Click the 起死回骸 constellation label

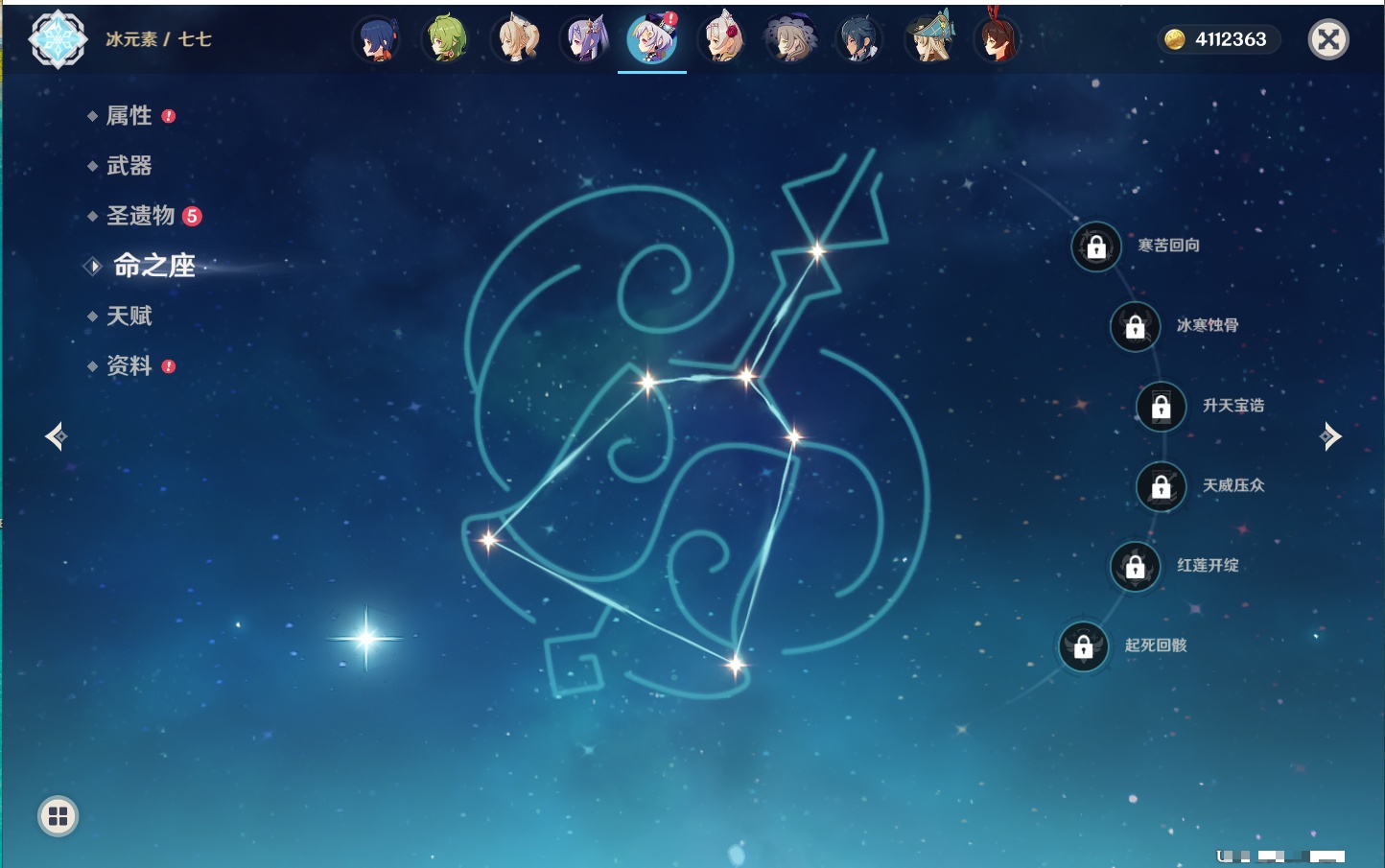click(x=1156, y=645)
